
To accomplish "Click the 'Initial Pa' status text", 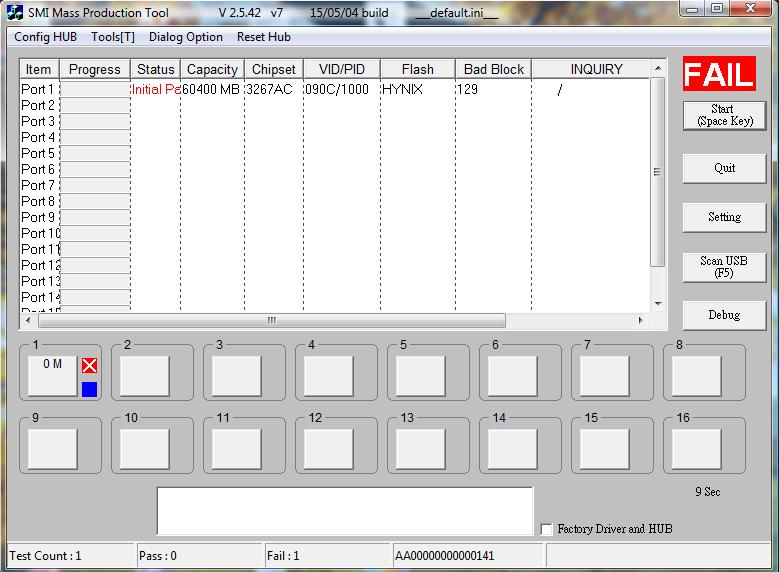I will [x=156, y=89].
